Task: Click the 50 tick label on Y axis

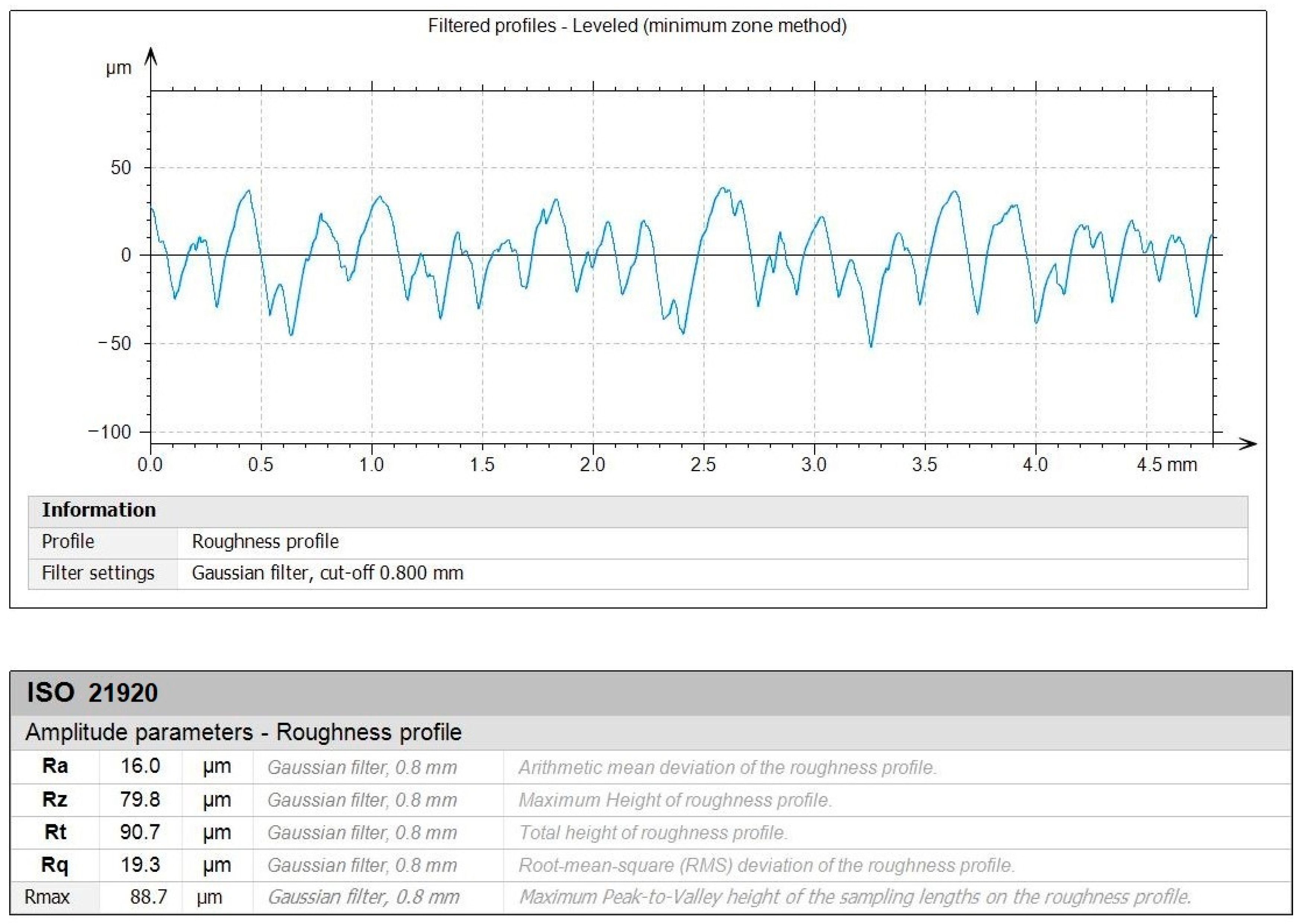Action: pos(121,168)
